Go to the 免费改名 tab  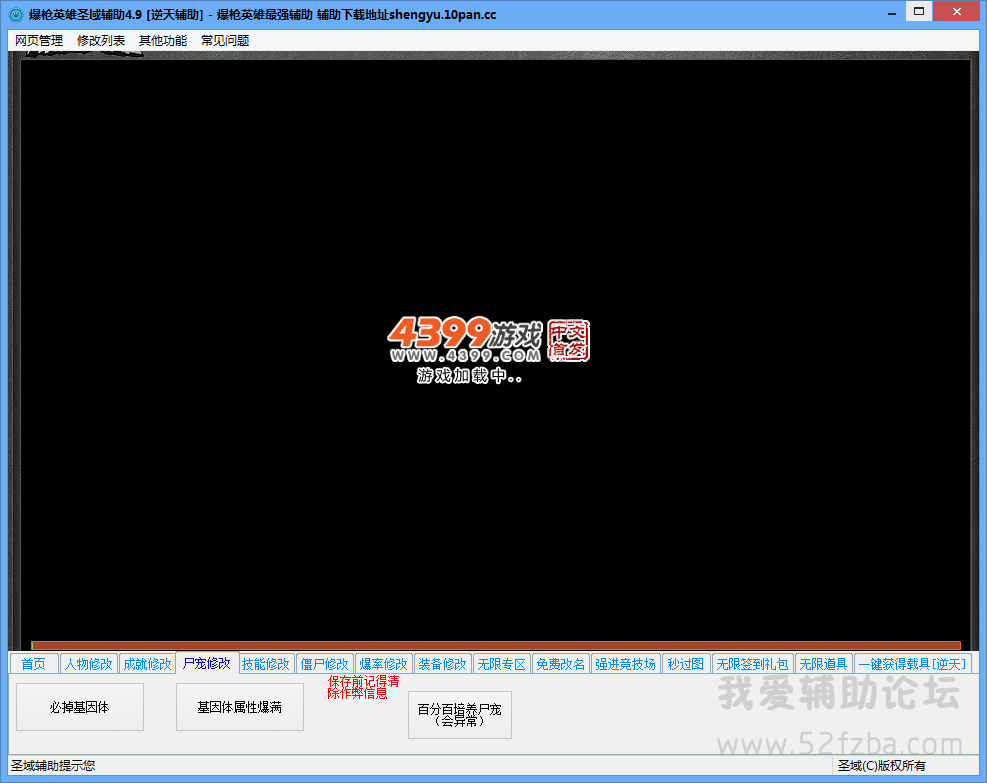560,664
